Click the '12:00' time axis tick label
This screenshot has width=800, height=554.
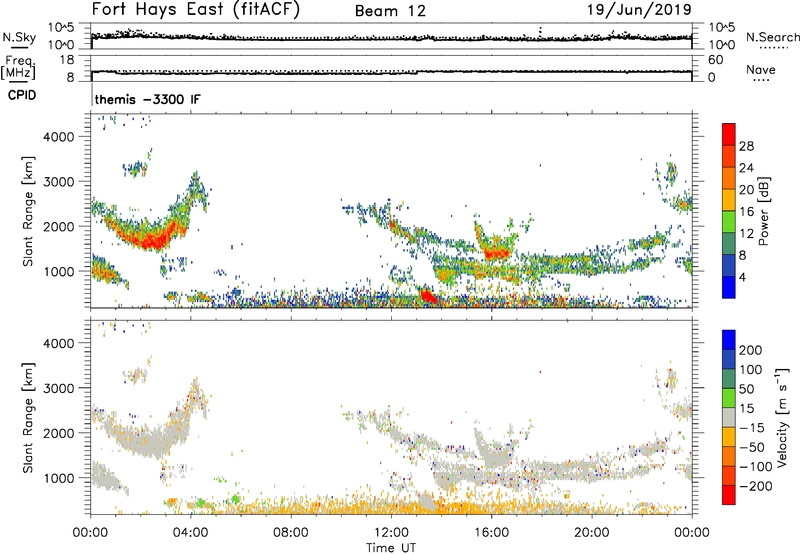(391, 533)
